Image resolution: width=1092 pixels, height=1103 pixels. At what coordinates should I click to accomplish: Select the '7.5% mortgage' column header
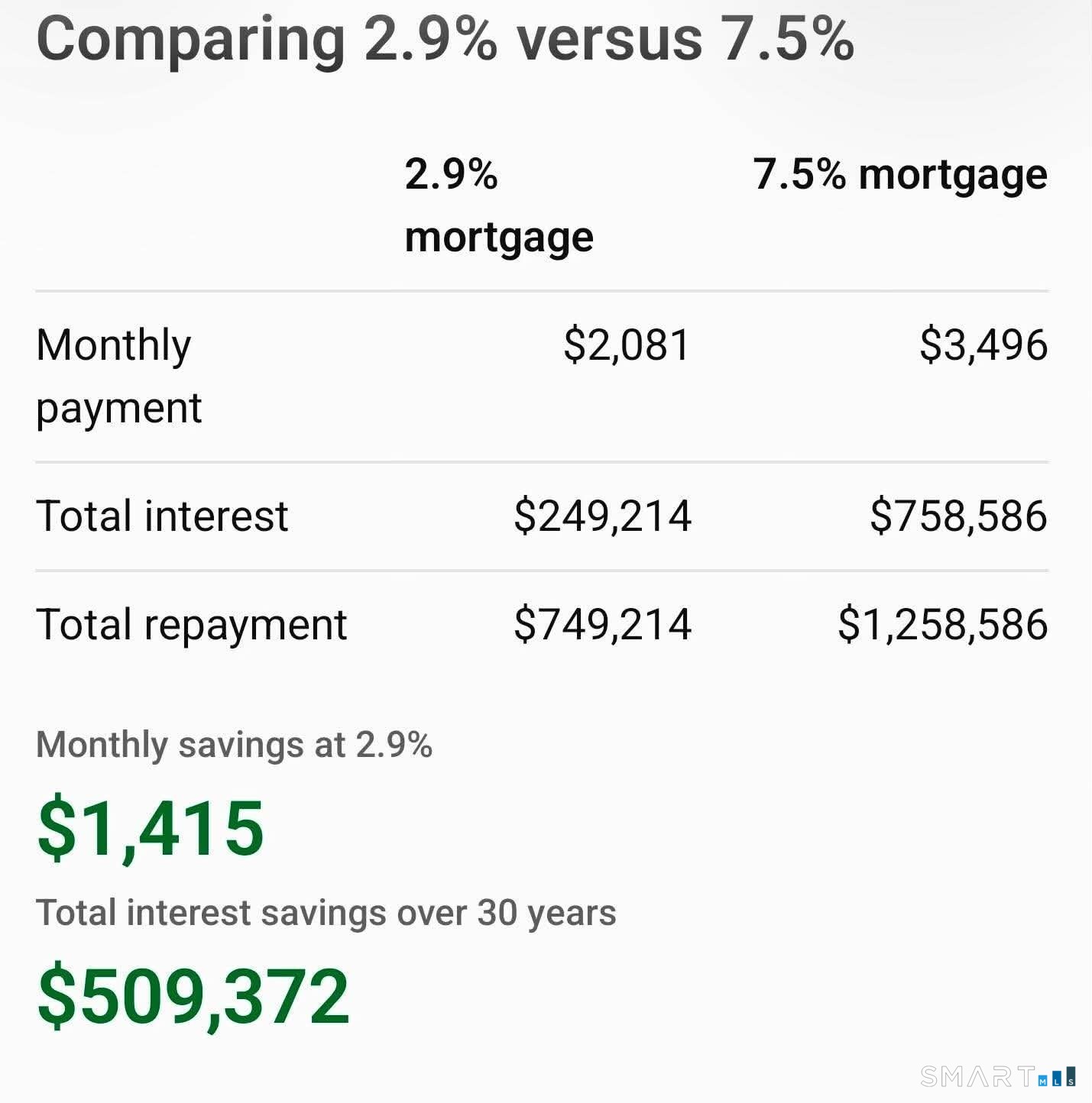899,176
